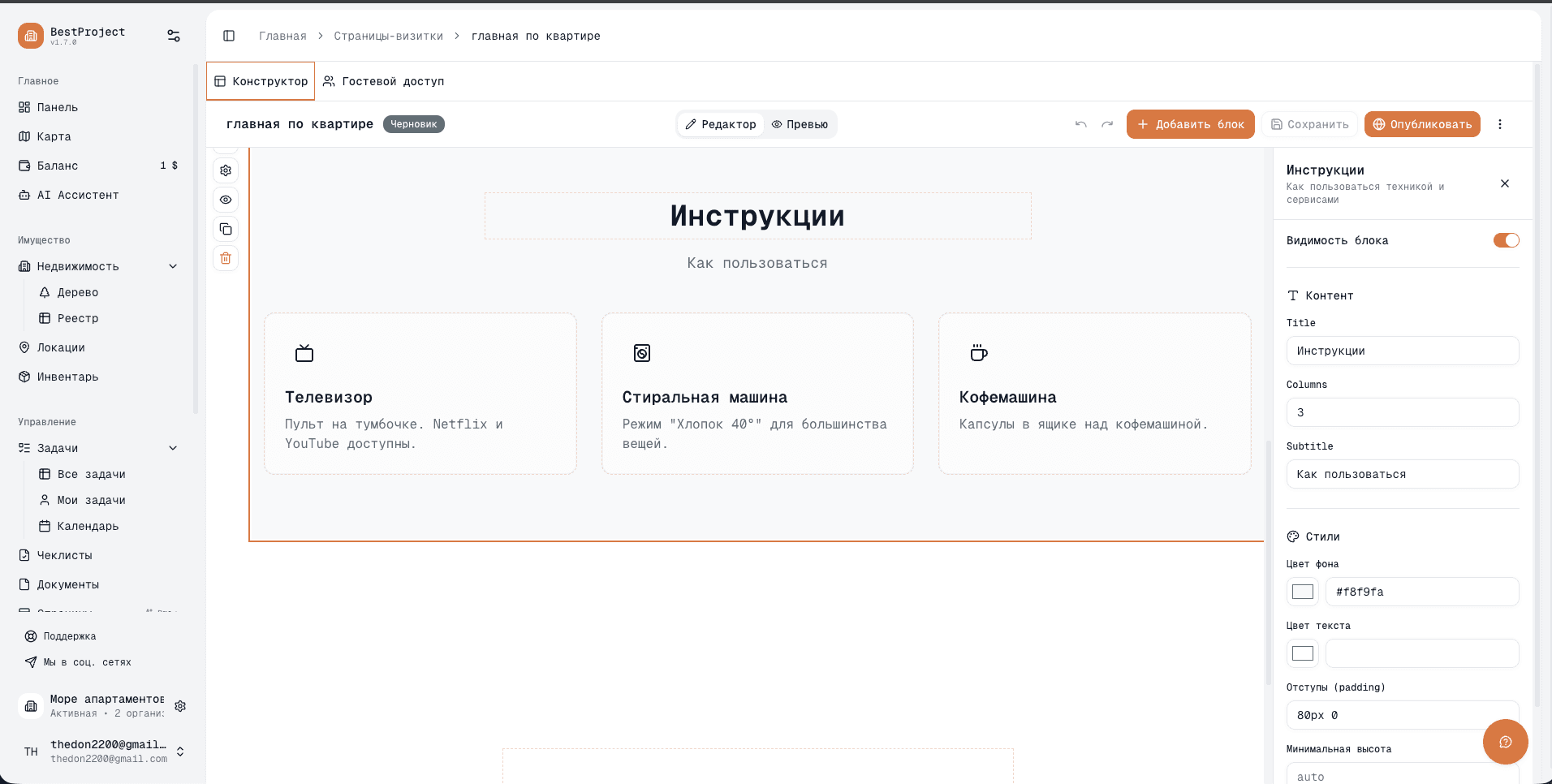The height and width of the screenshot is (784, 1552).
Task: Collapse the Задачи section chevron
Action: pos(173,447)
